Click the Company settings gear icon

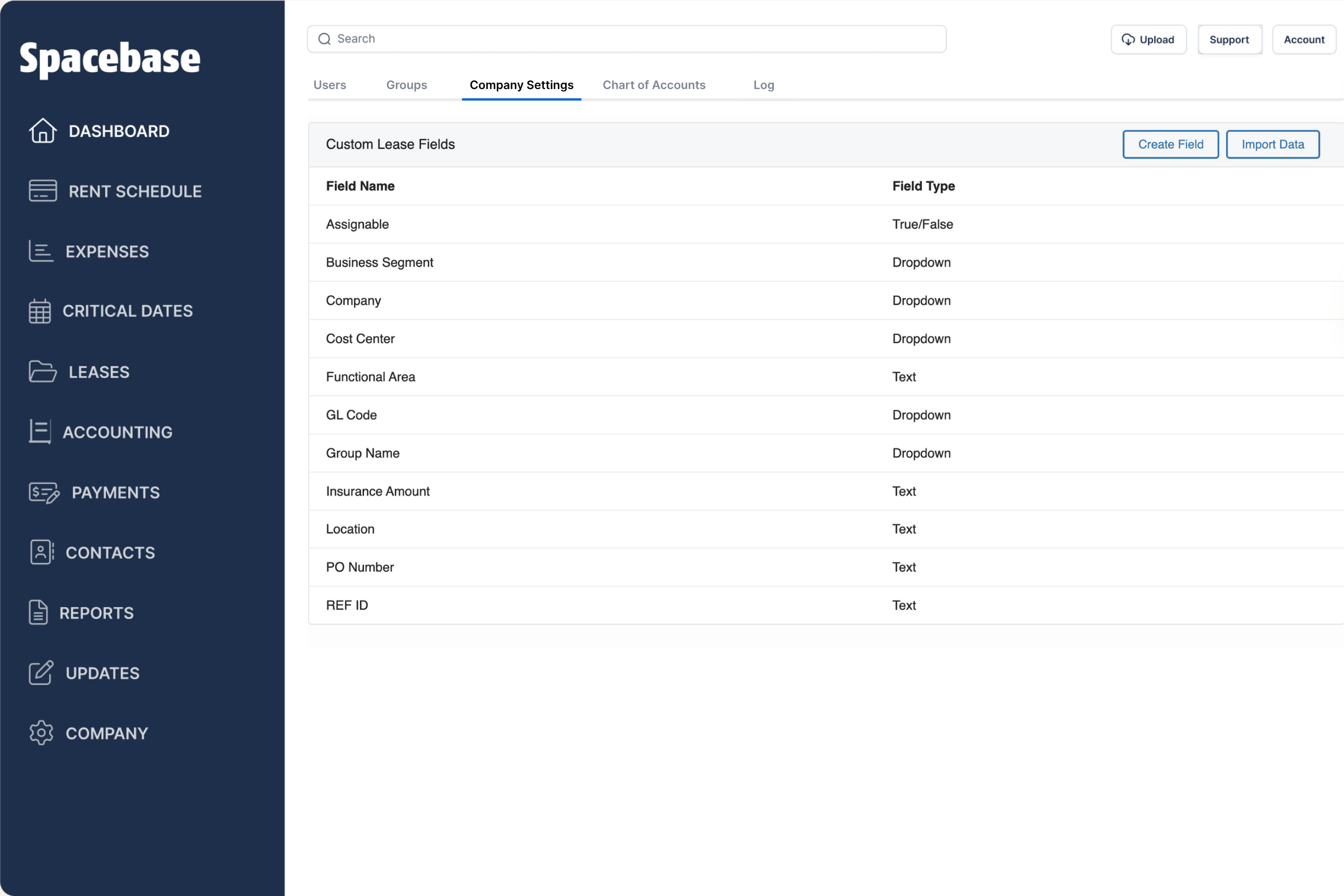[40, 733]
